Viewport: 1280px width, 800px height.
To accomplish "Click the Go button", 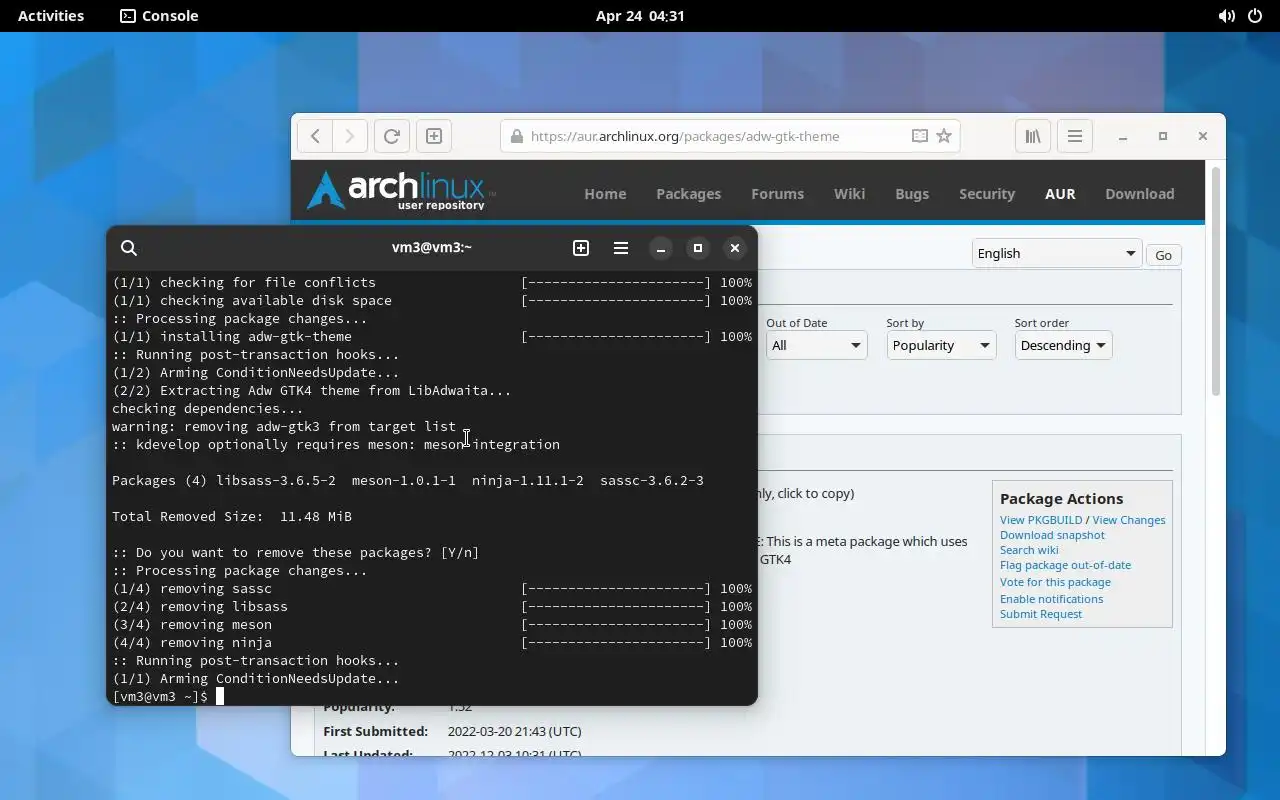I will (x=1163, y=255).
